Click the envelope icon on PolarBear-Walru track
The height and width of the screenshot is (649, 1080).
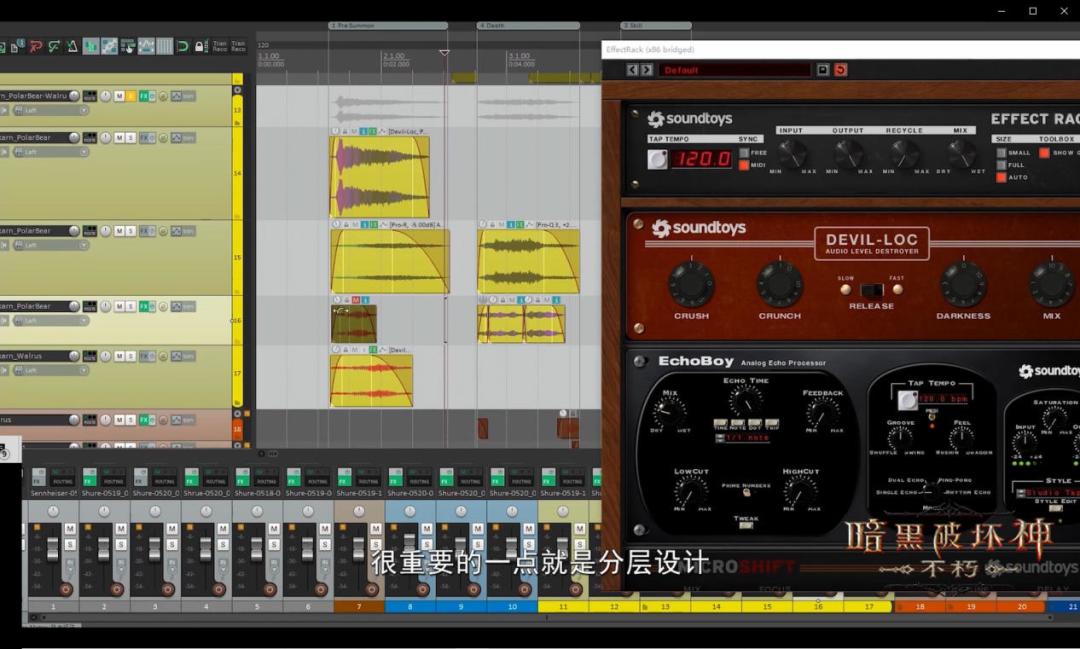176,96
